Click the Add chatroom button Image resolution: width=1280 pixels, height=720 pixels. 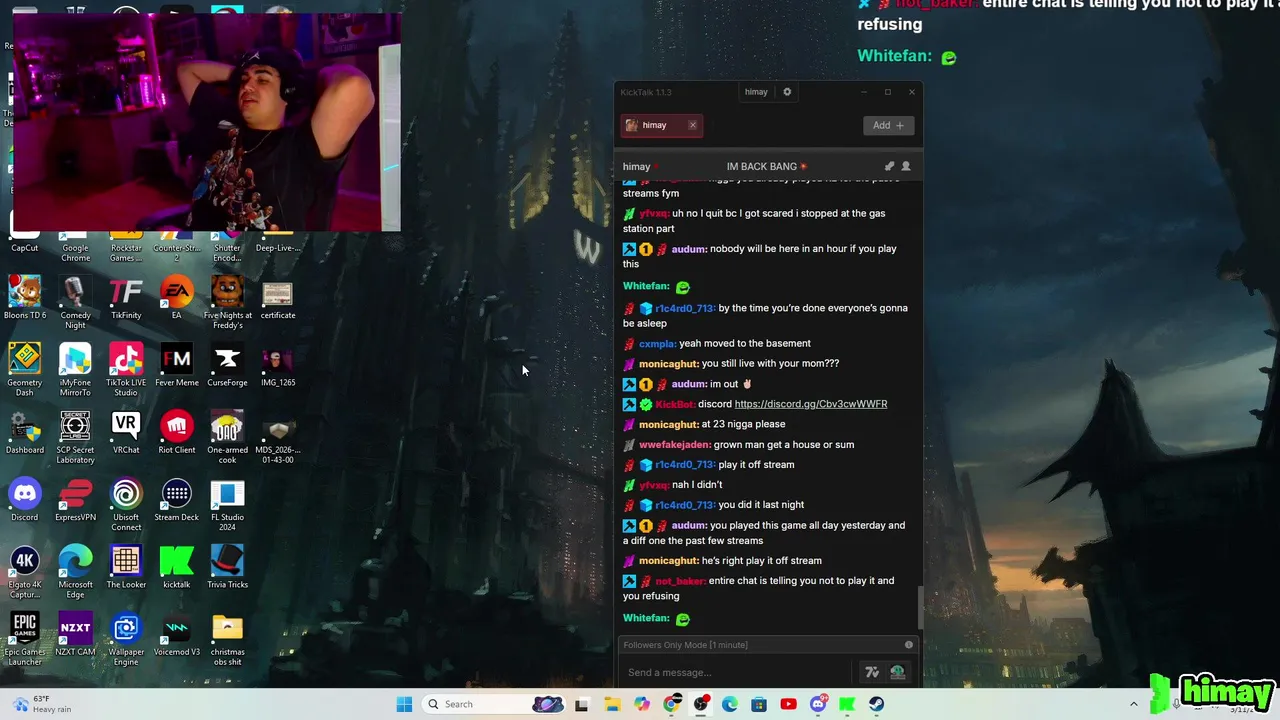coord(888,125)
